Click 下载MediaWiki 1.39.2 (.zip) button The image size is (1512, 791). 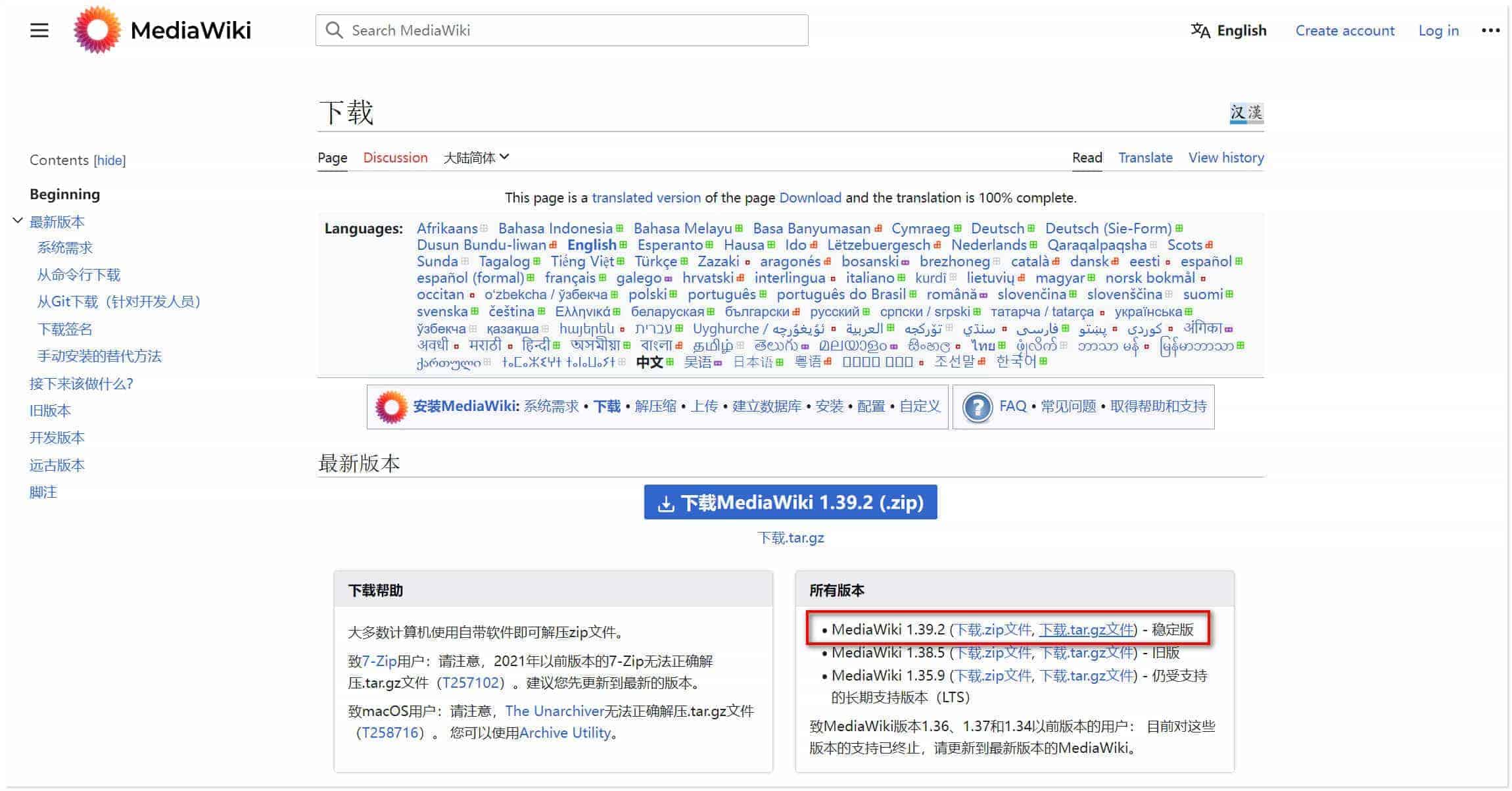[790, 502]
